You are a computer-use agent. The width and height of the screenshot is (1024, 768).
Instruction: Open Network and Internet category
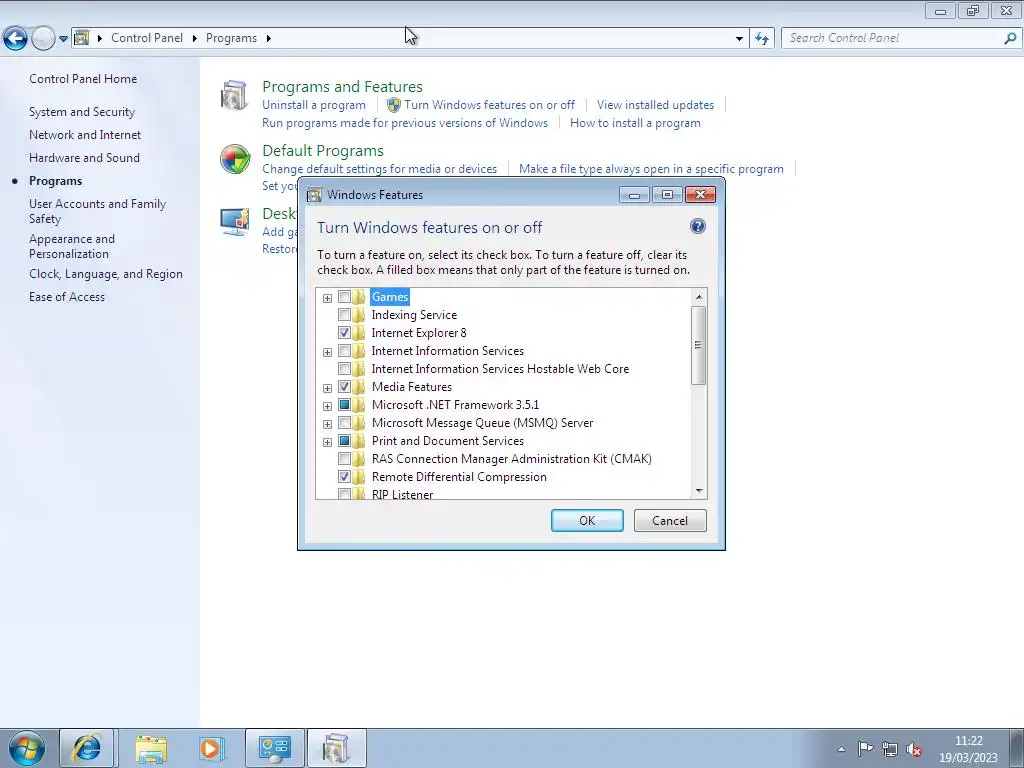point(85,135)
